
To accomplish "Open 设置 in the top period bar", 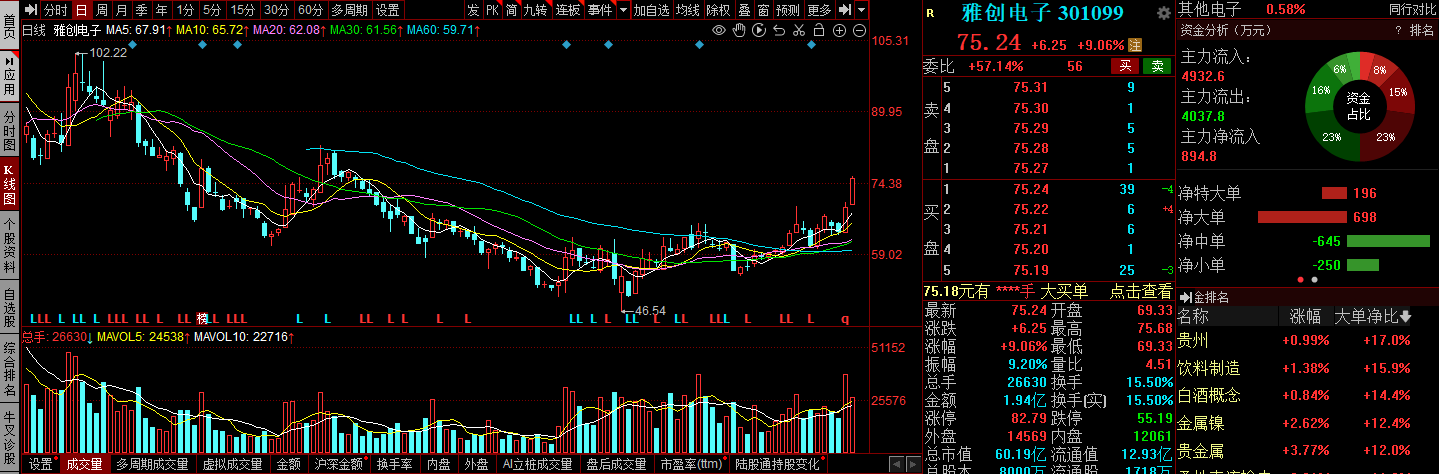I will tap(388, 10).
